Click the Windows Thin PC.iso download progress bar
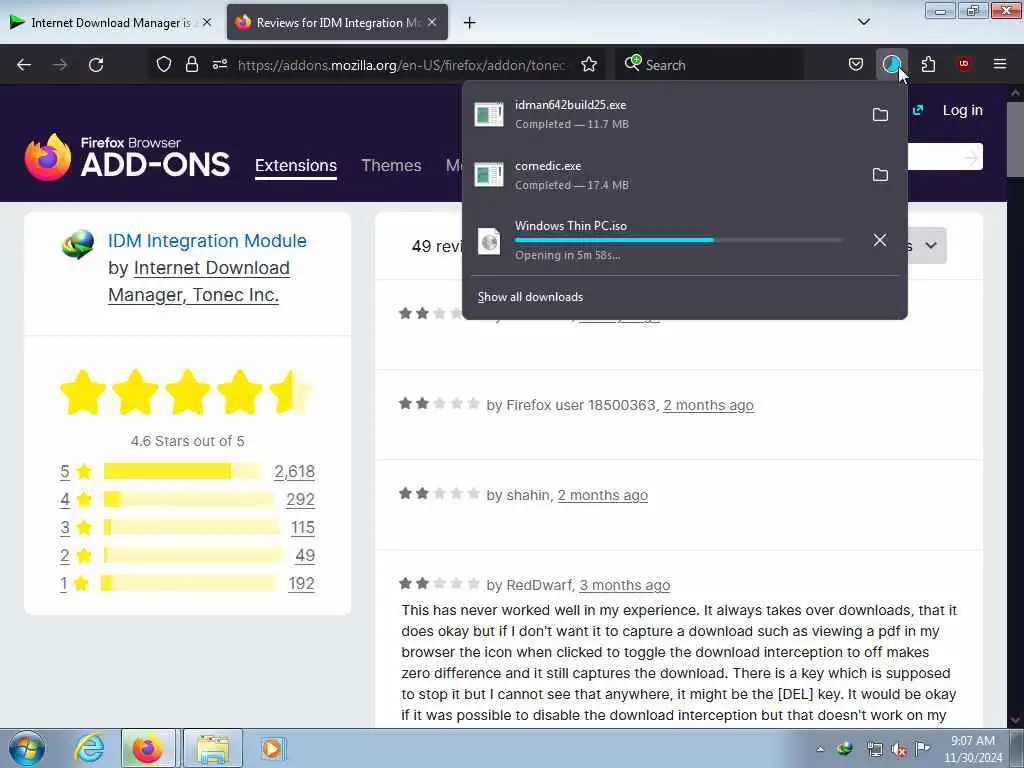 678,240
